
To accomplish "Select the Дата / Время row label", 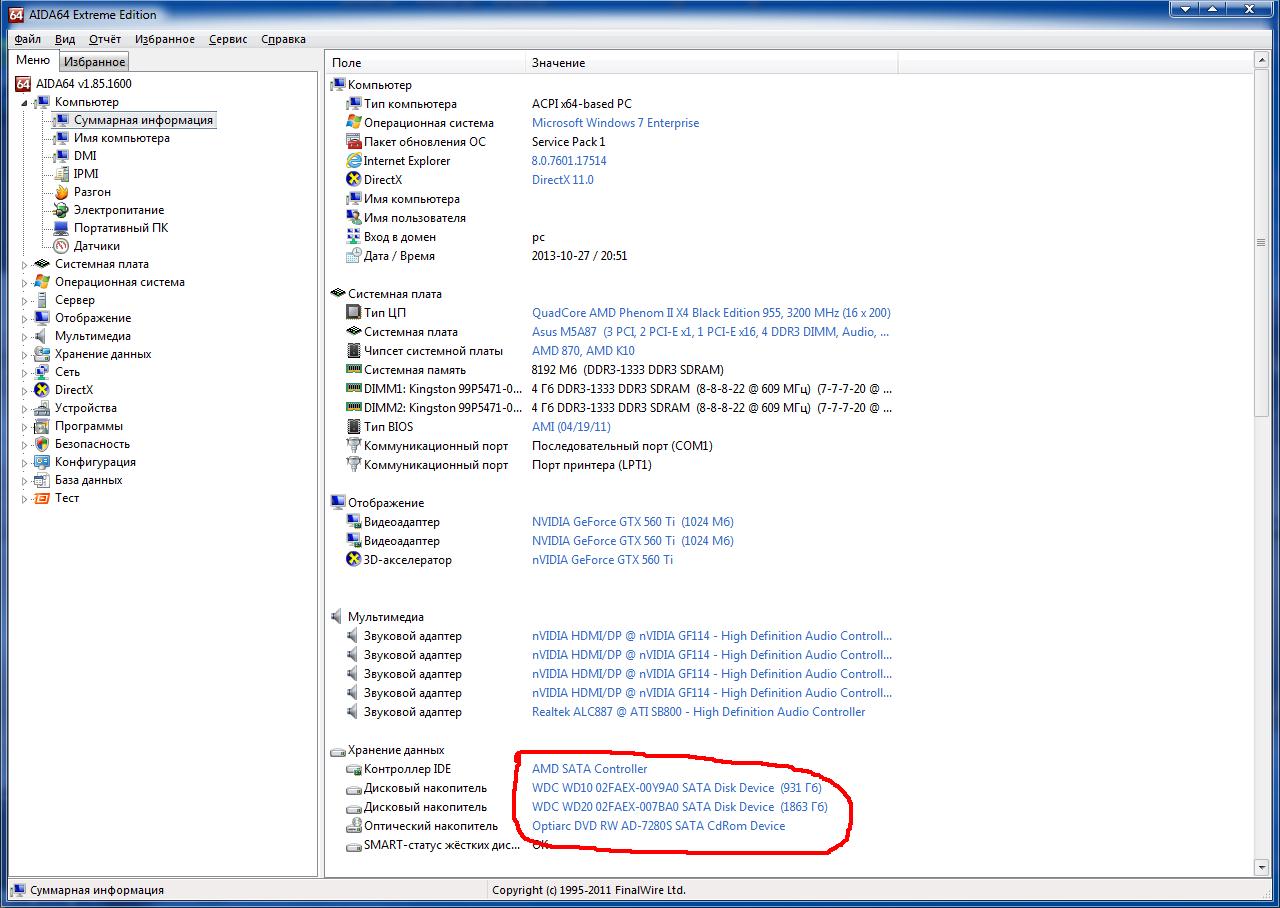I will click(x=399, y=256).
